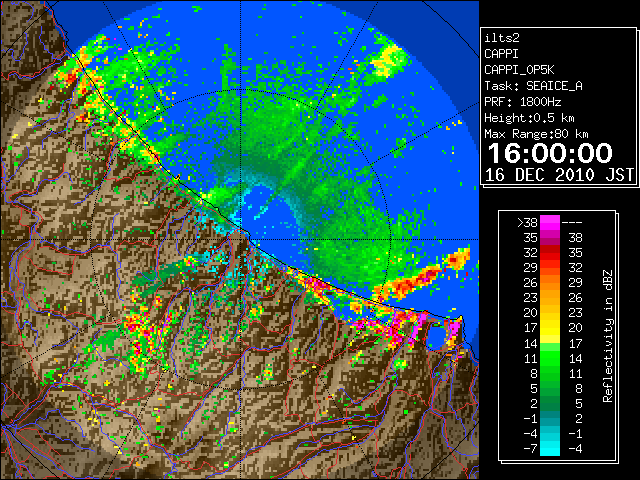Screen dimensions: 640x480
Task: Click the vertical 'Reflectivity in dBZ' label
Action: (608, 336)
